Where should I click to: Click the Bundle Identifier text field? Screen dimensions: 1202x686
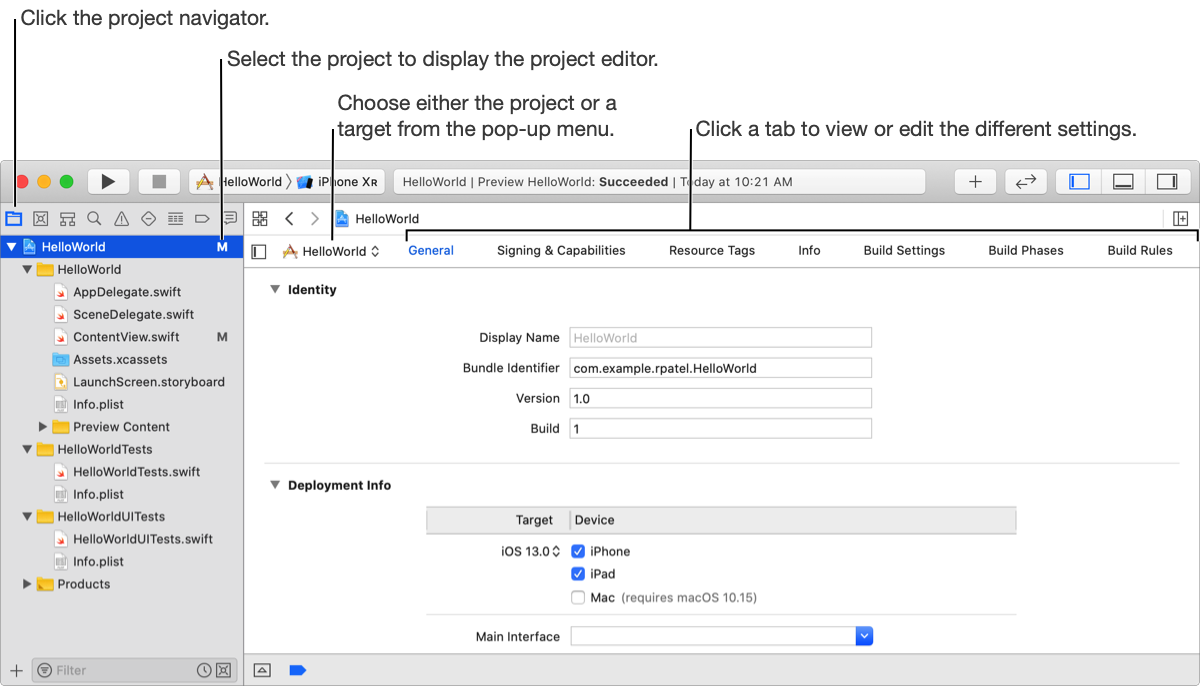720,368
